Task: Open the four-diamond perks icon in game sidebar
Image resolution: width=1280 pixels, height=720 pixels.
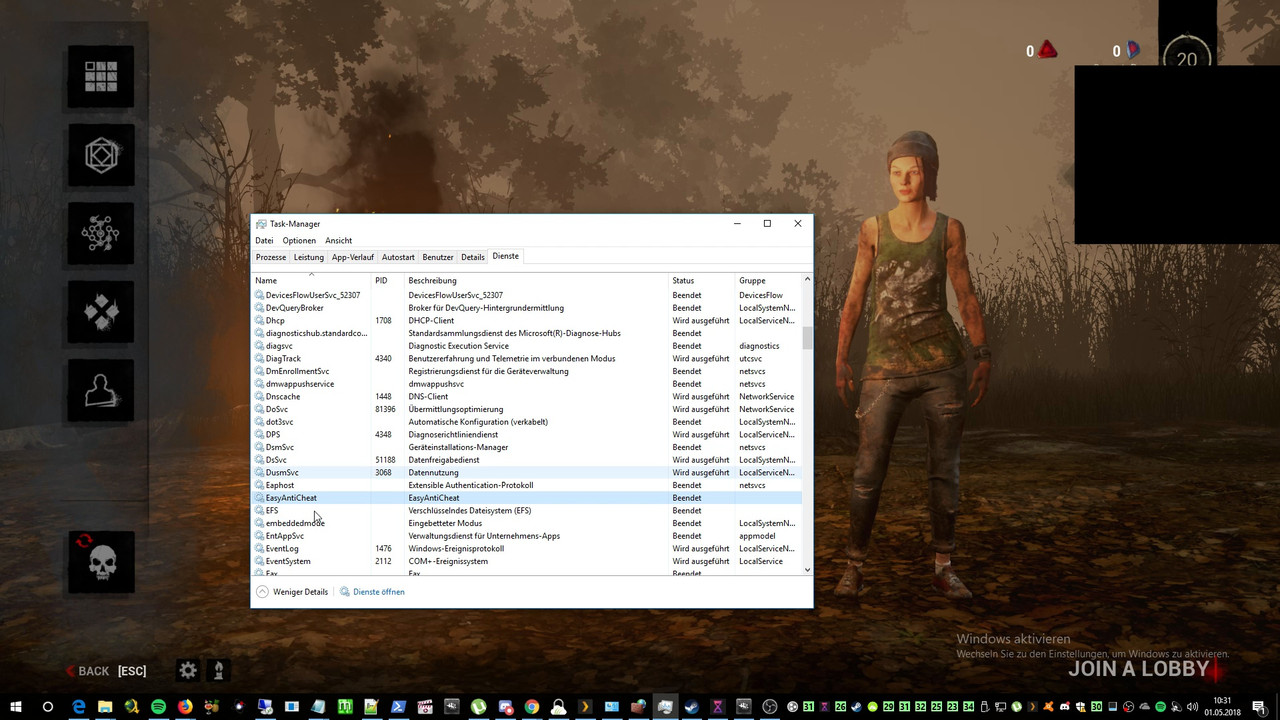Action: [x=101, y=312]
